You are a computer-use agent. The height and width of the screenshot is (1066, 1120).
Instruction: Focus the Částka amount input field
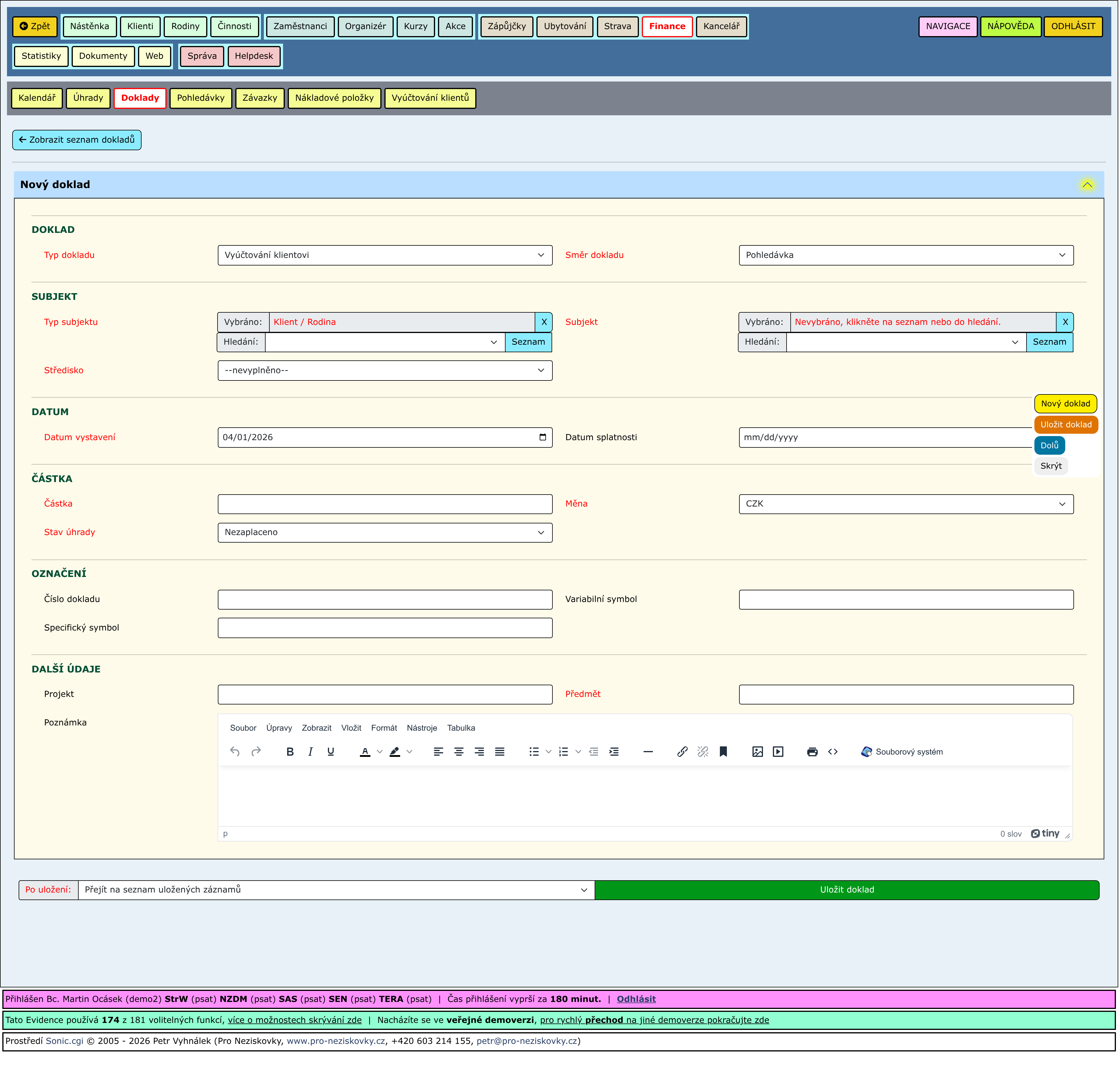385,504
